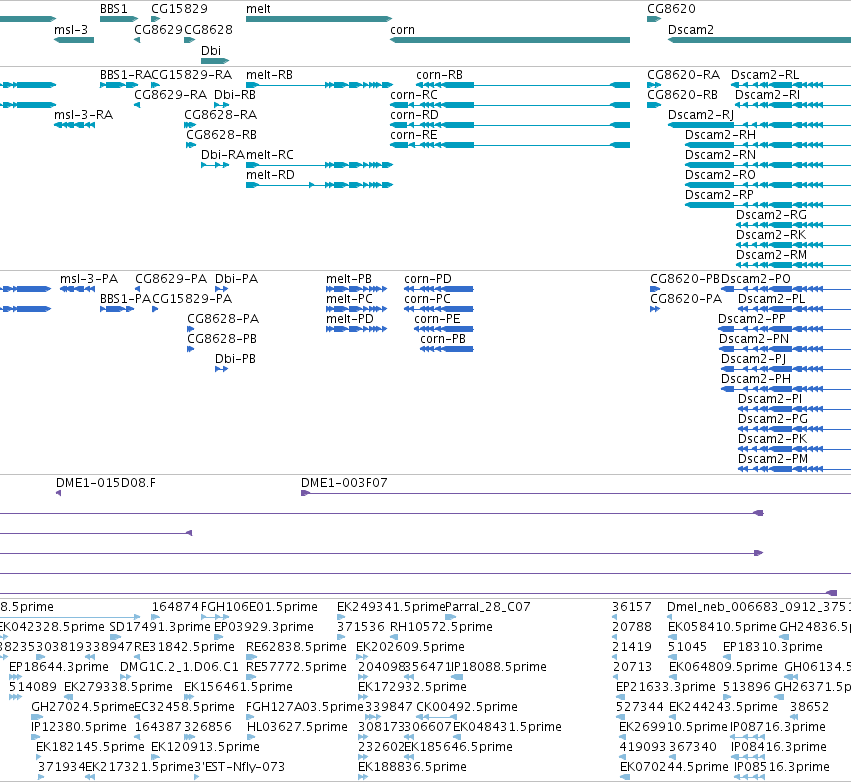Select the DME1-015D08.F clone label

pos(106,483)
